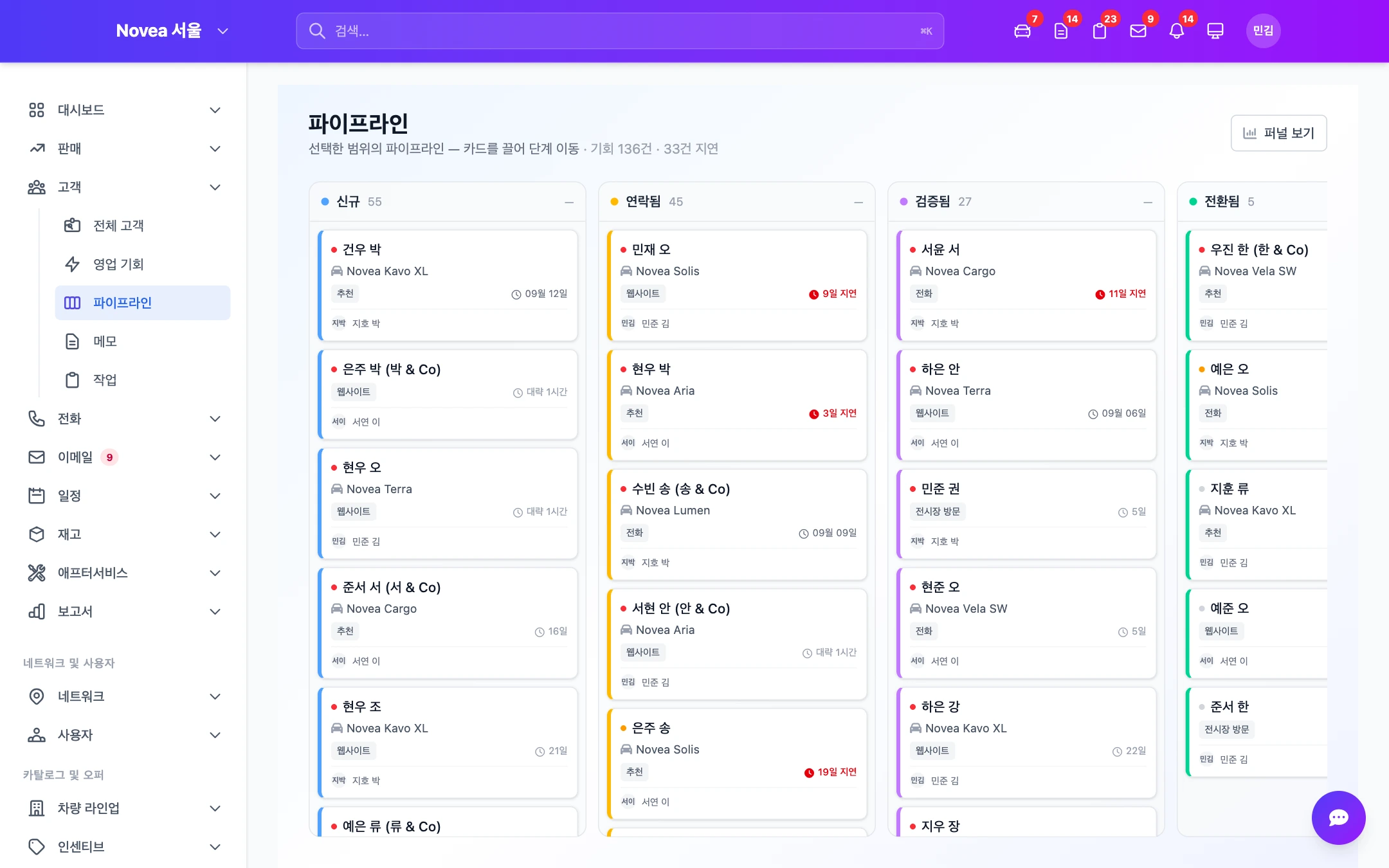Screen dimensions: 1389x868
Task: Go to 영업 기회 submenu item
Action: pos(143,264)
